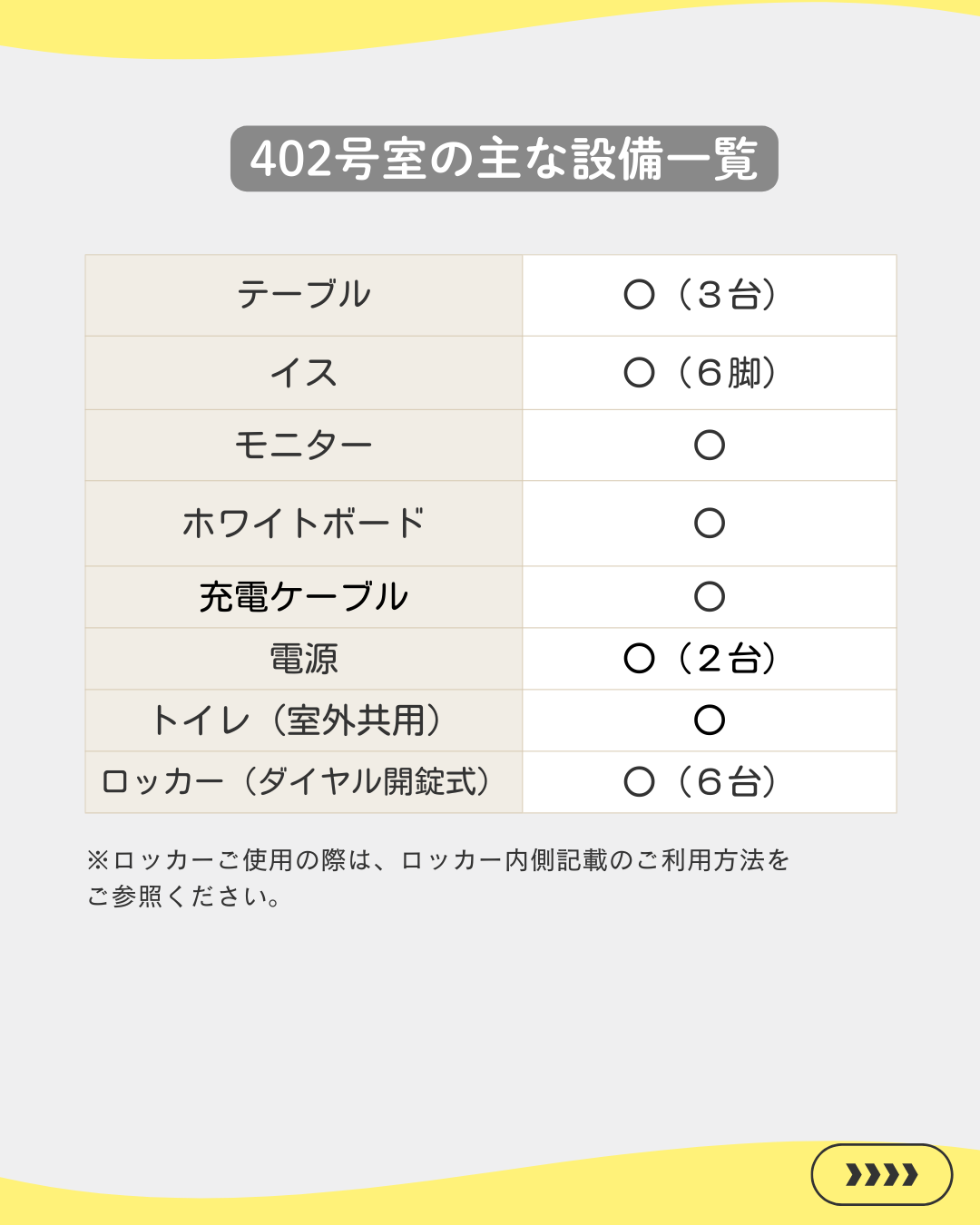Click the 充電ケーブル row label

point(304,597)
